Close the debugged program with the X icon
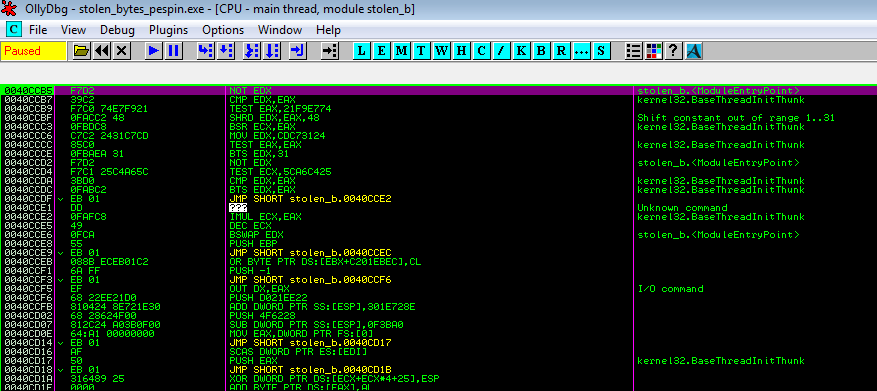This screenshot has height=391, width=877. point(121,51)
